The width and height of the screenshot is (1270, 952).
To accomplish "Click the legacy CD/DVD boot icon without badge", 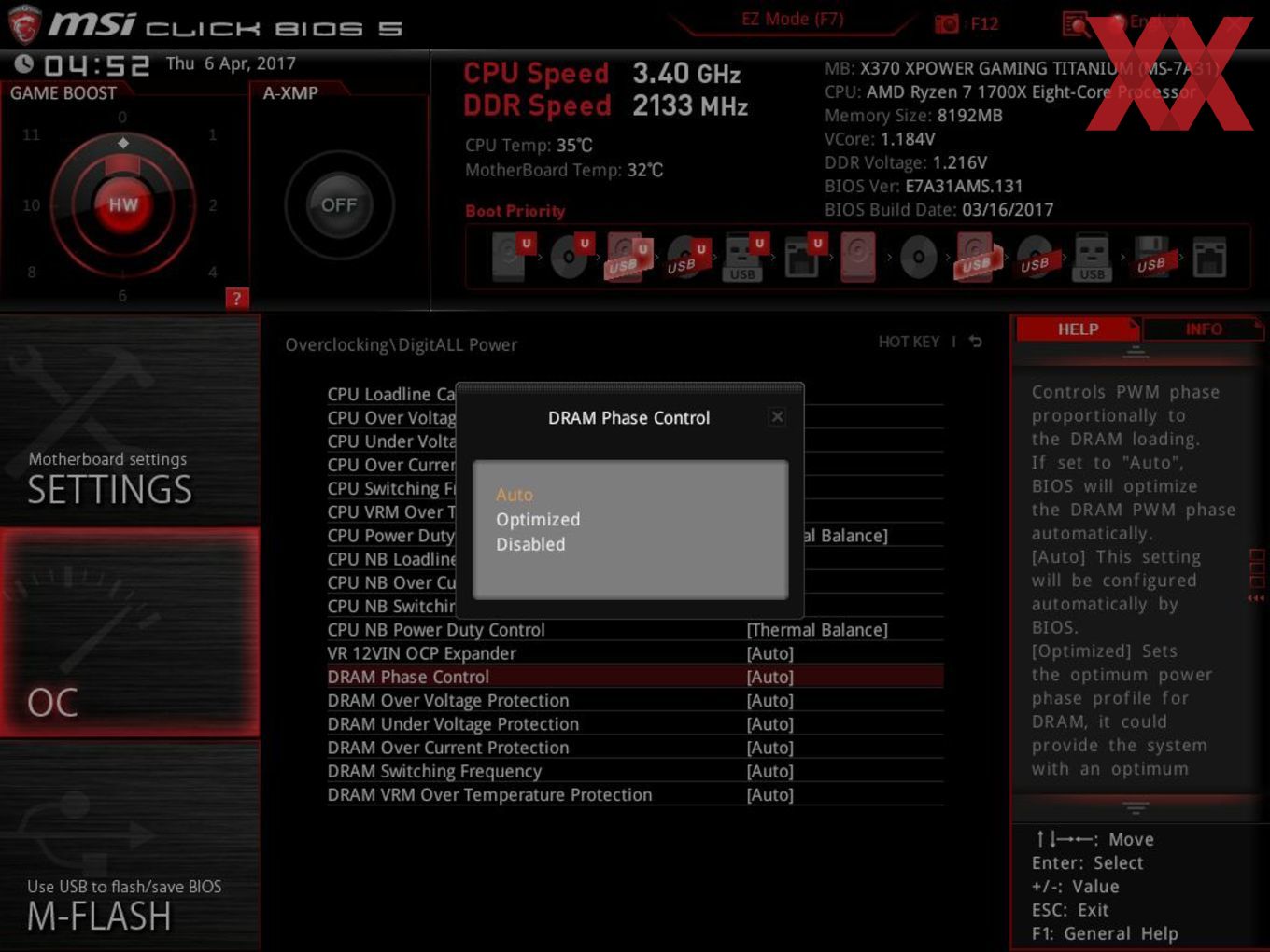I will coord(918,258).
